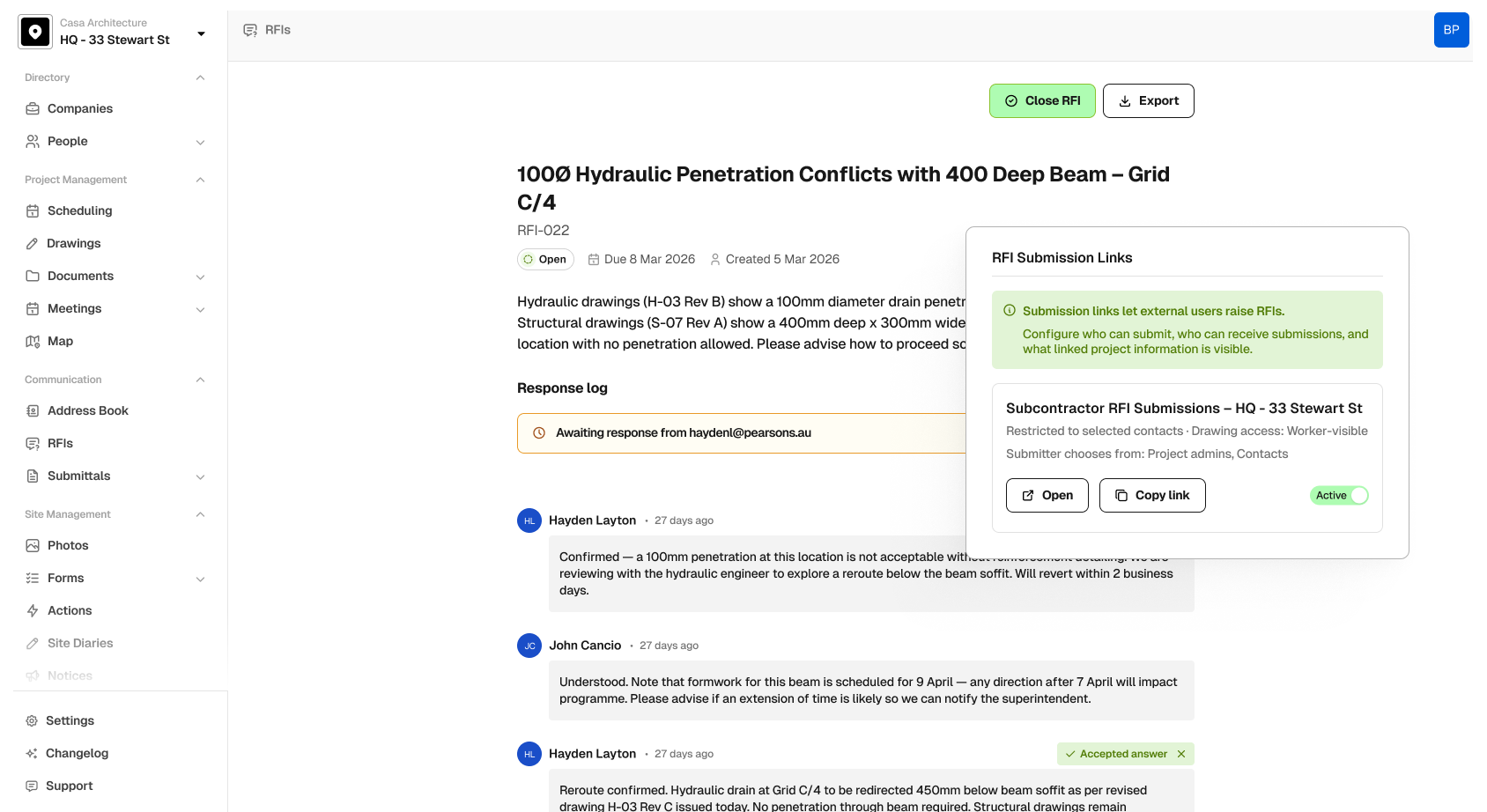Click the RFI-022 identifier
1487x812 pixels.
click(544, 230)
